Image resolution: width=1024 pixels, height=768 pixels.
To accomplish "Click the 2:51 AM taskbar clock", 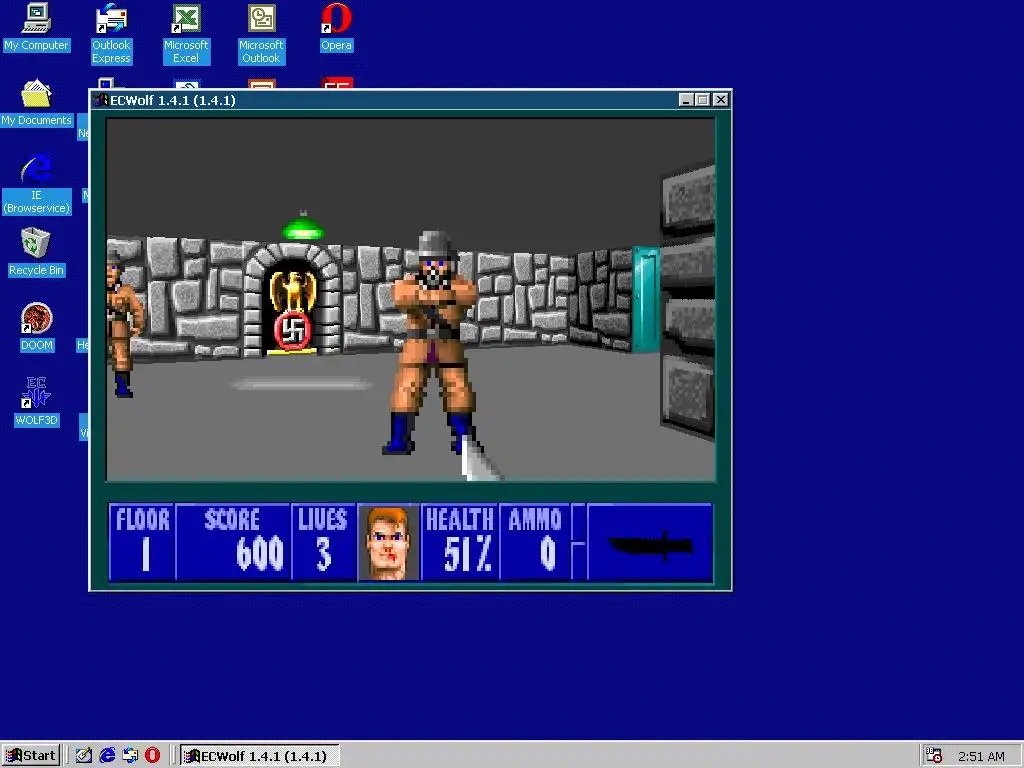I will pos(981,756).
